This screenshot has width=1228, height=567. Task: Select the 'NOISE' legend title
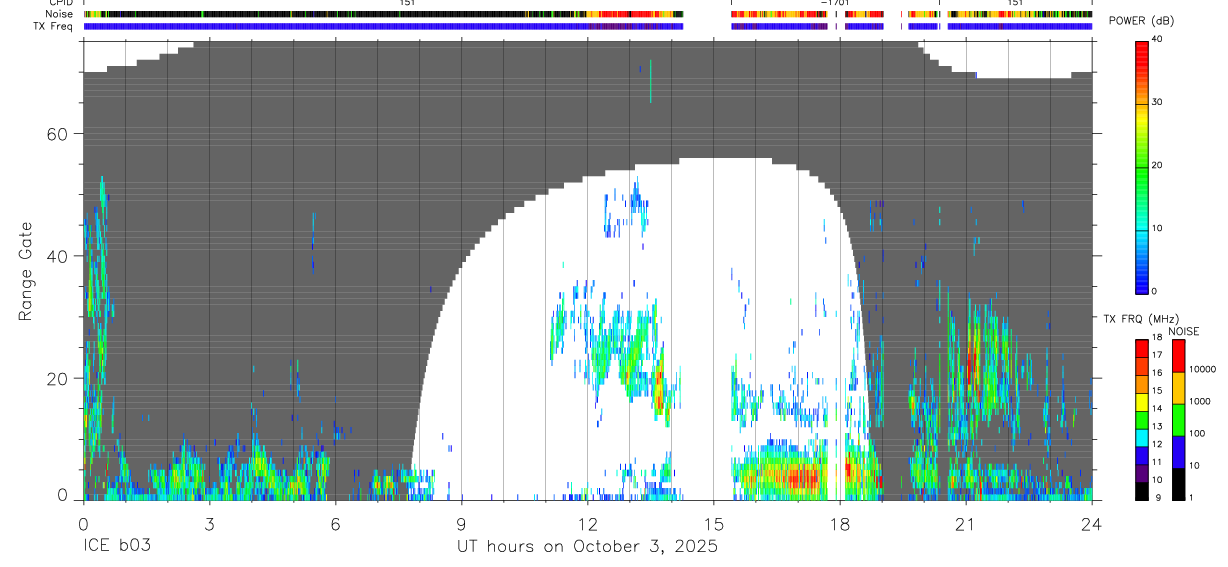[x=1183, y=331]
